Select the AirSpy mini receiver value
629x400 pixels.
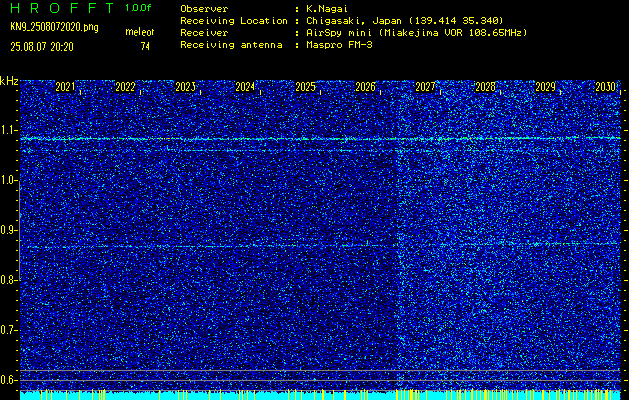[416, 32]
